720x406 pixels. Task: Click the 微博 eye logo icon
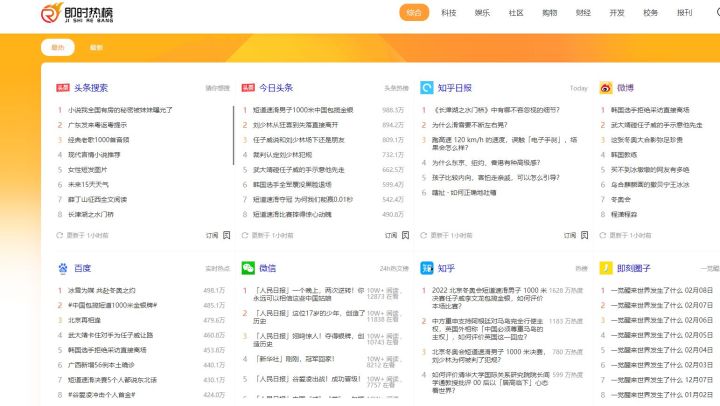tap(606, 88)
